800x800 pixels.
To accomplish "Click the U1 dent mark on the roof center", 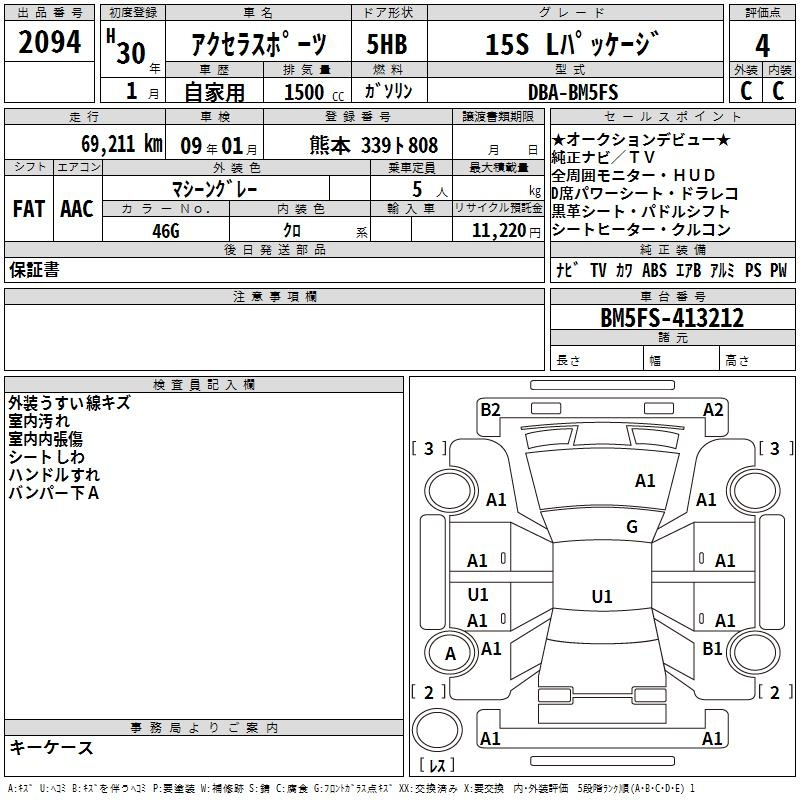I will click(601, 597).
